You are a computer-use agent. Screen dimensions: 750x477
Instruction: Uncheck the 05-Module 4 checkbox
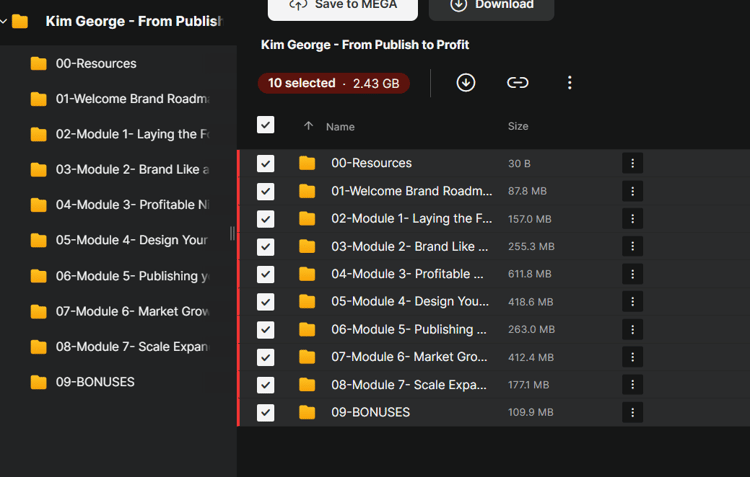[265, 302]
